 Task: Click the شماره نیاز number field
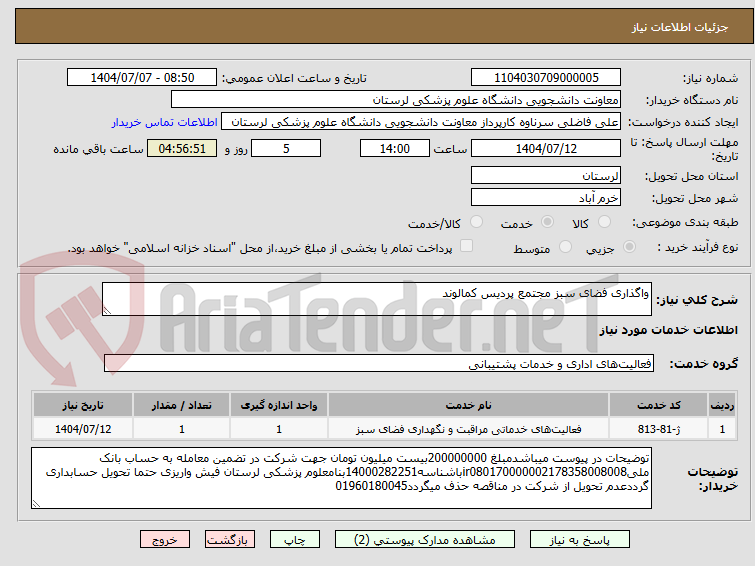tap(546, 77)
